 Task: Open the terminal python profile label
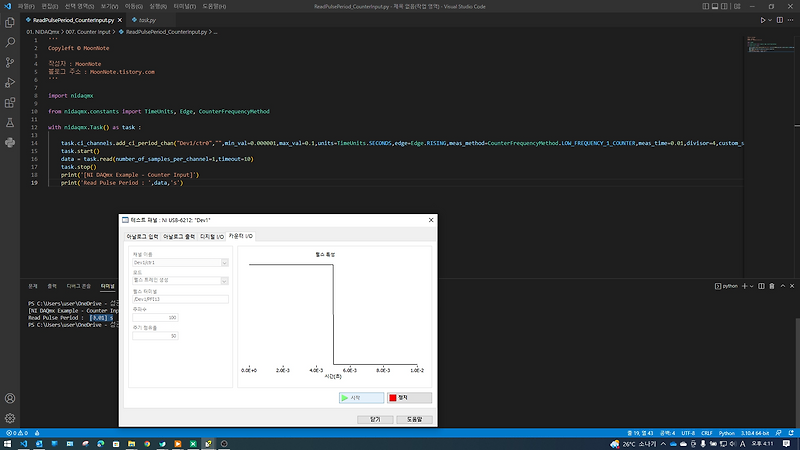point(726,286)
